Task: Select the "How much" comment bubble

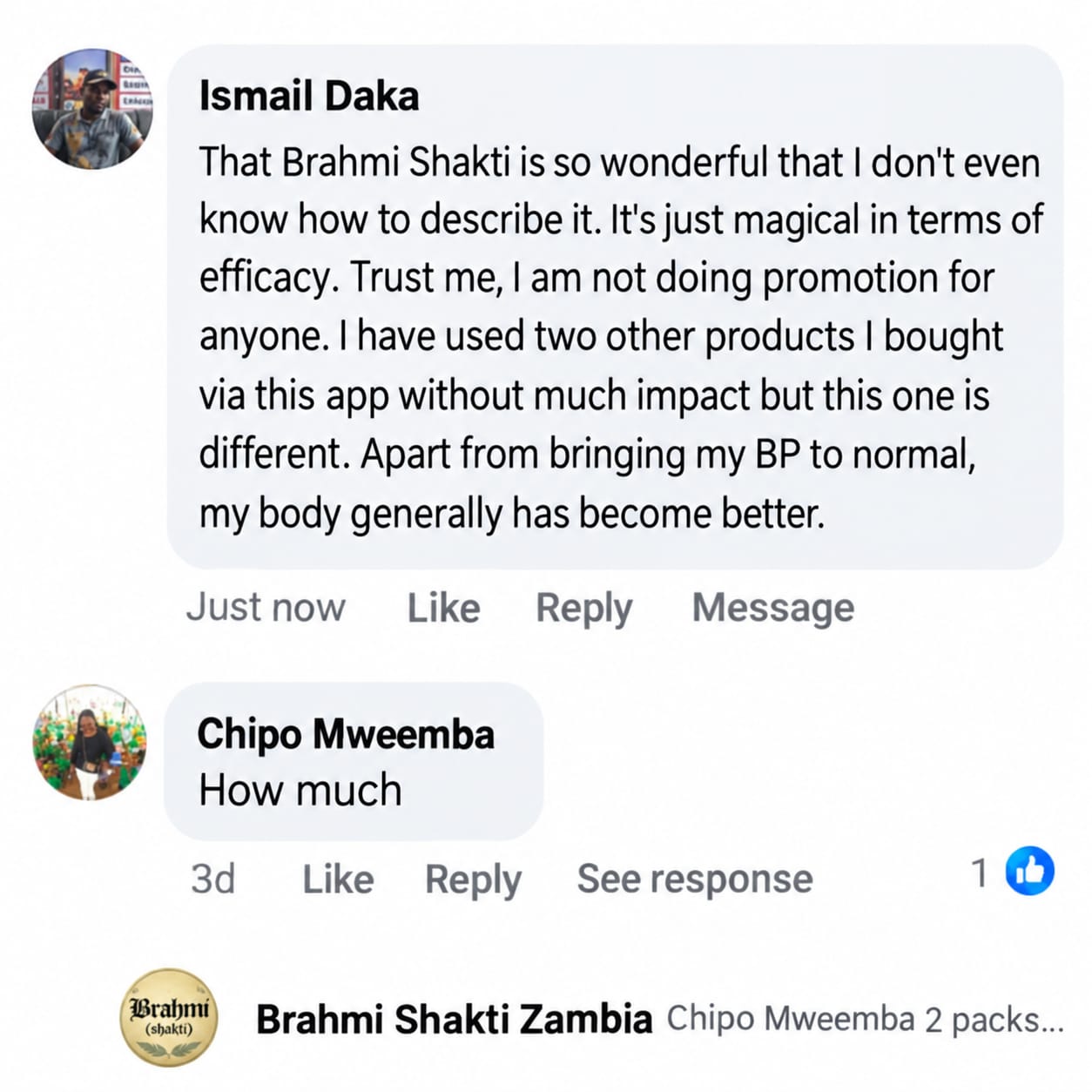Action: click(354, 761)
